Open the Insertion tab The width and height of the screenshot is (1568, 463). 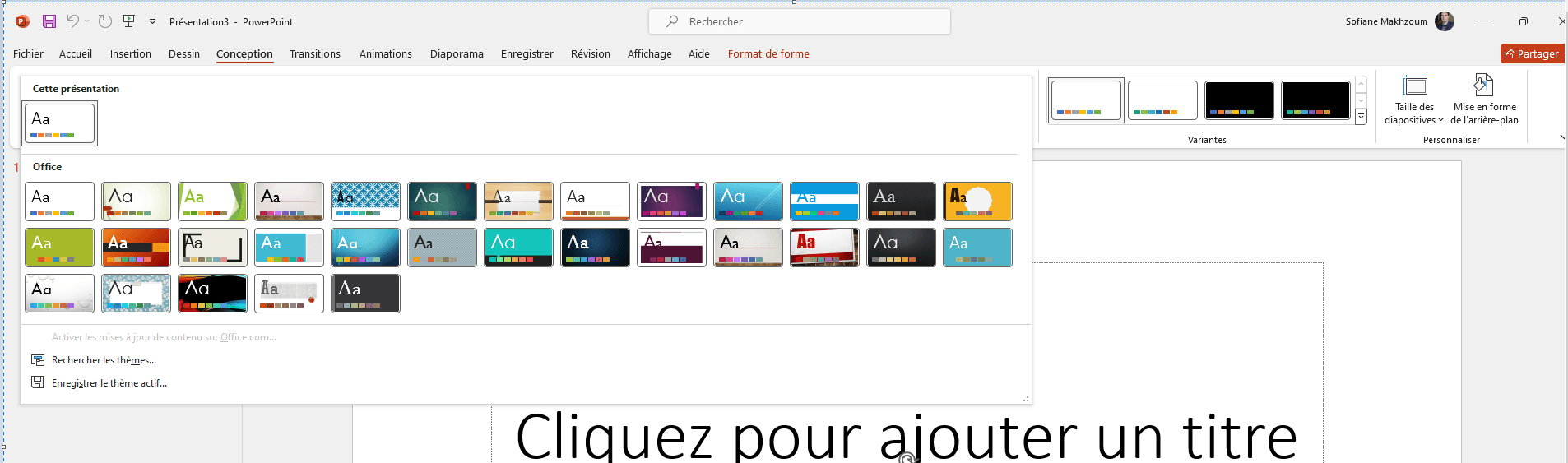[x=131, y=54]
